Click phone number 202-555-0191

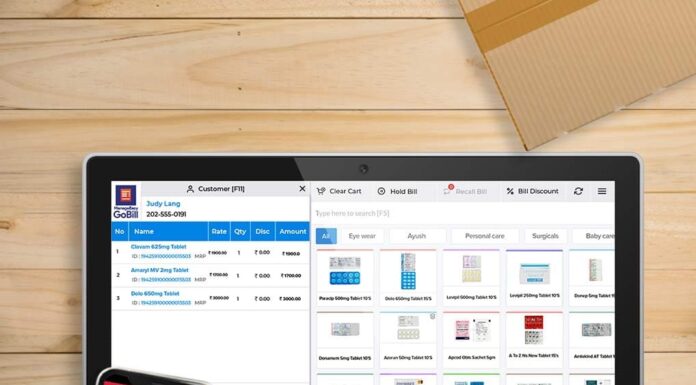pyautogui.click(x=166, y=214)
